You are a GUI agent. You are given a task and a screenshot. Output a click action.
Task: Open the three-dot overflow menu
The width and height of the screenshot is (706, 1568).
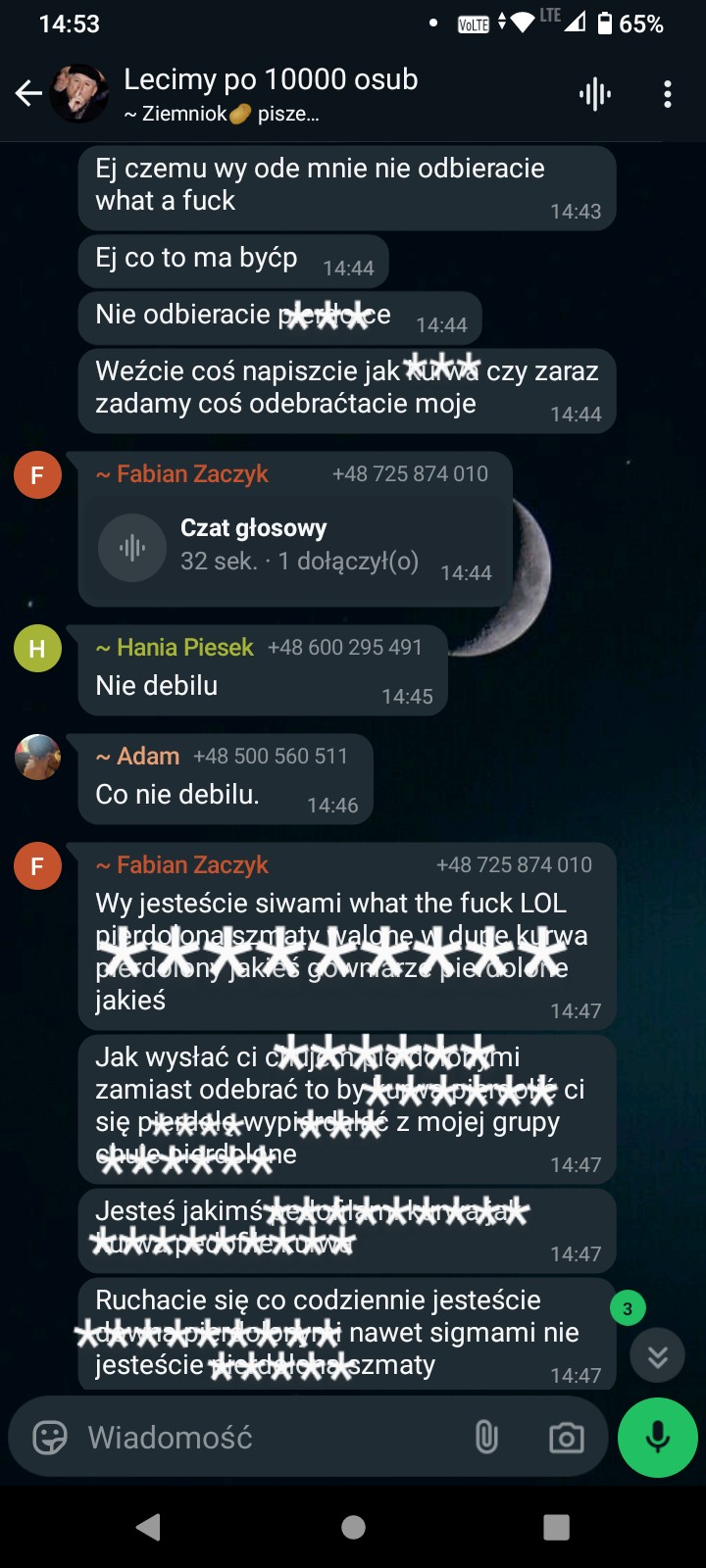click(x=668, y=94)
